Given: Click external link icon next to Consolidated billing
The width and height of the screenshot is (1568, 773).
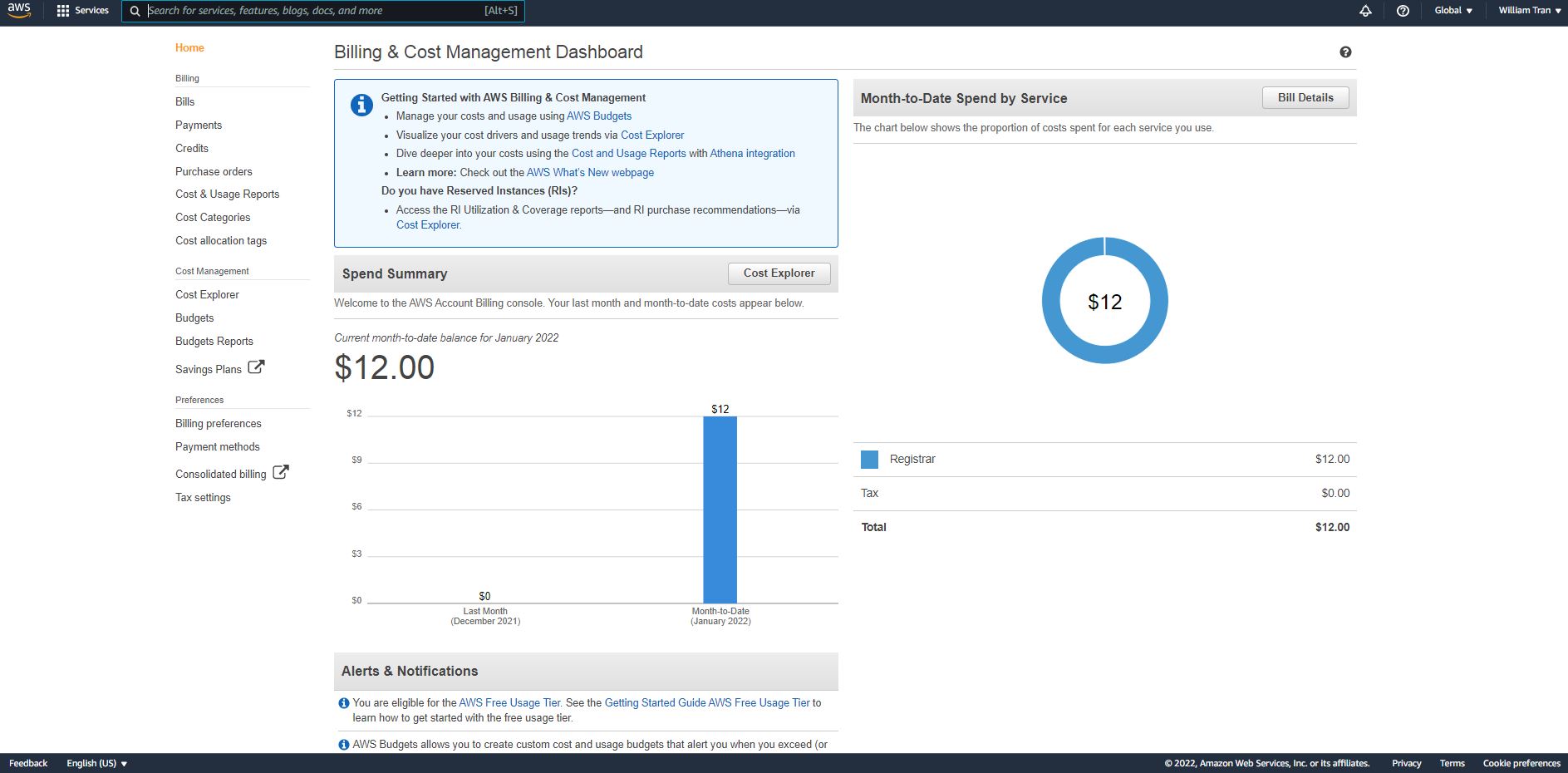Looking at the screenshot, I should point(281,472).
